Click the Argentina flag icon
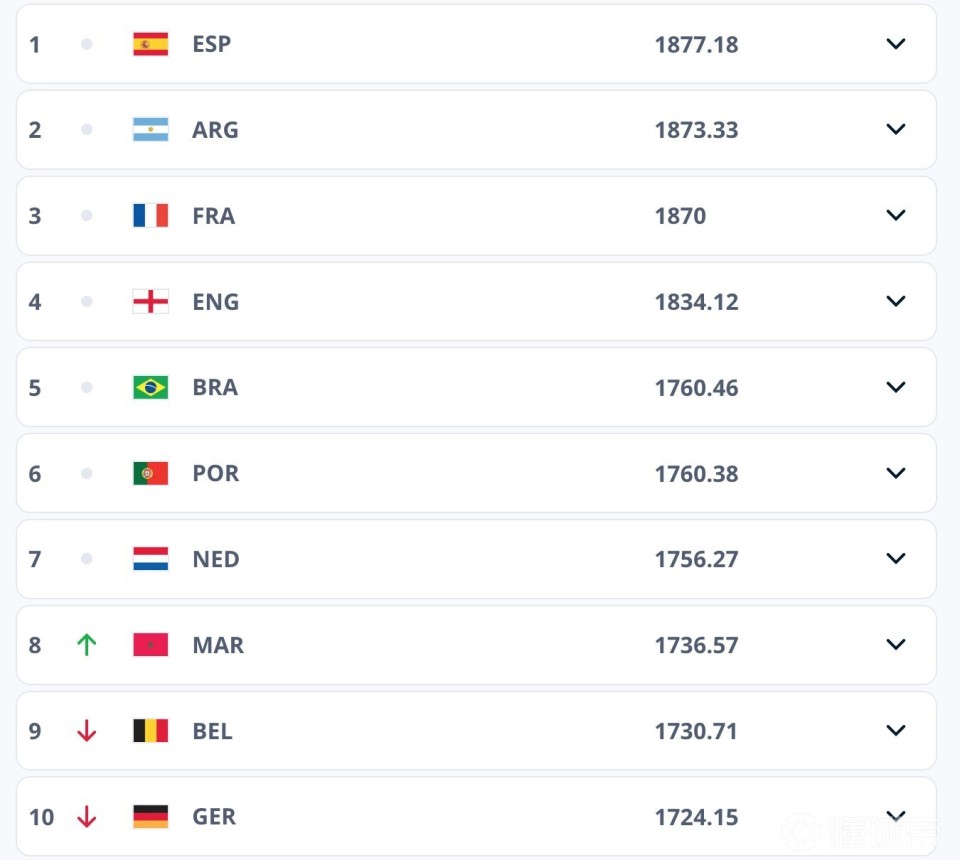Viewport: 960px width, 860px height. click(x=150, y=130)
